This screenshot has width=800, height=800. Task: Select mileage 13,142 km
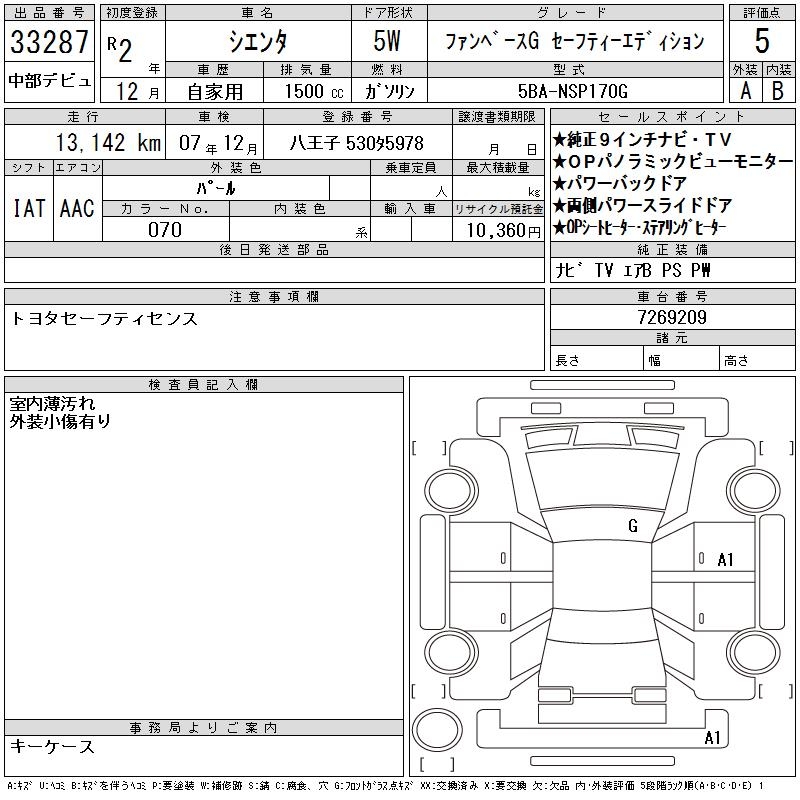108,142
